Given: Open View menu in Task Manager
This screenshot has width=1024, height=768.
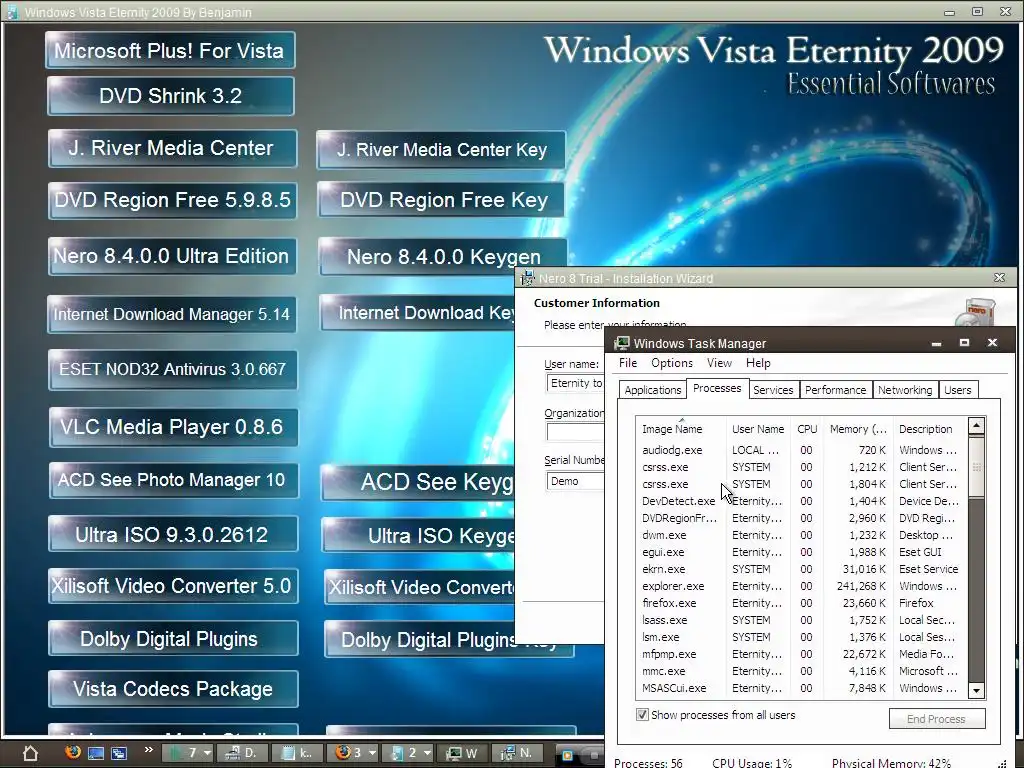Looking at the screenshot, I should point(719,363).
